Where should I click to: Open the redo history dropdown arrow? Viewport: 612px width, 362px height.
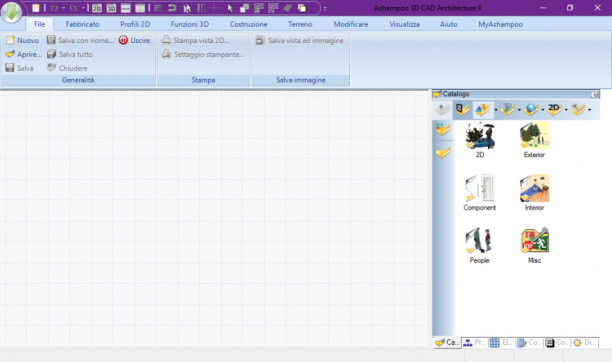83,8
